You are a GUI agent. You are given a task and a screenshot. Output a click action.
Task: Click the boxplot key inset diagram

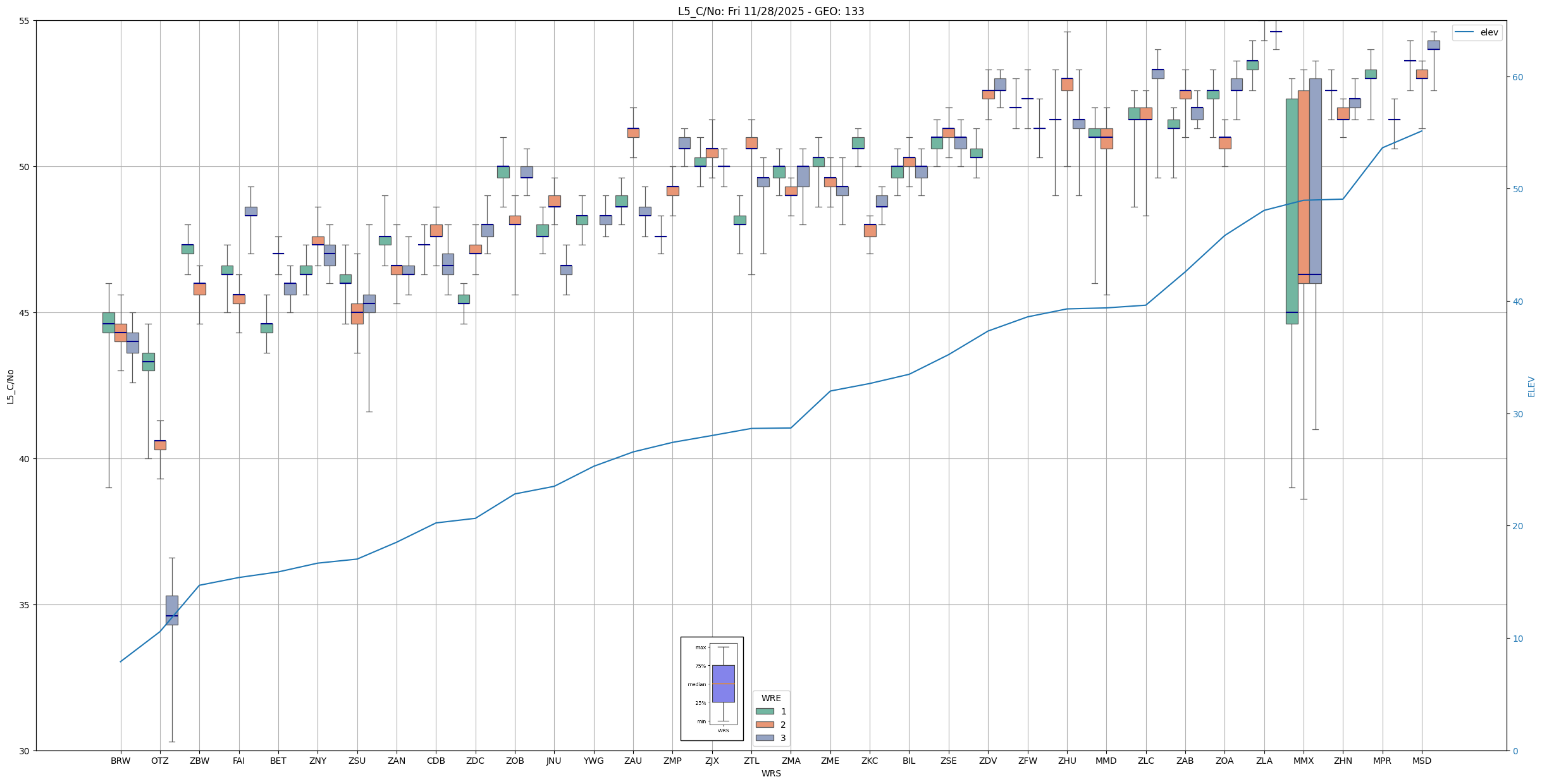[x=712, y=688]
